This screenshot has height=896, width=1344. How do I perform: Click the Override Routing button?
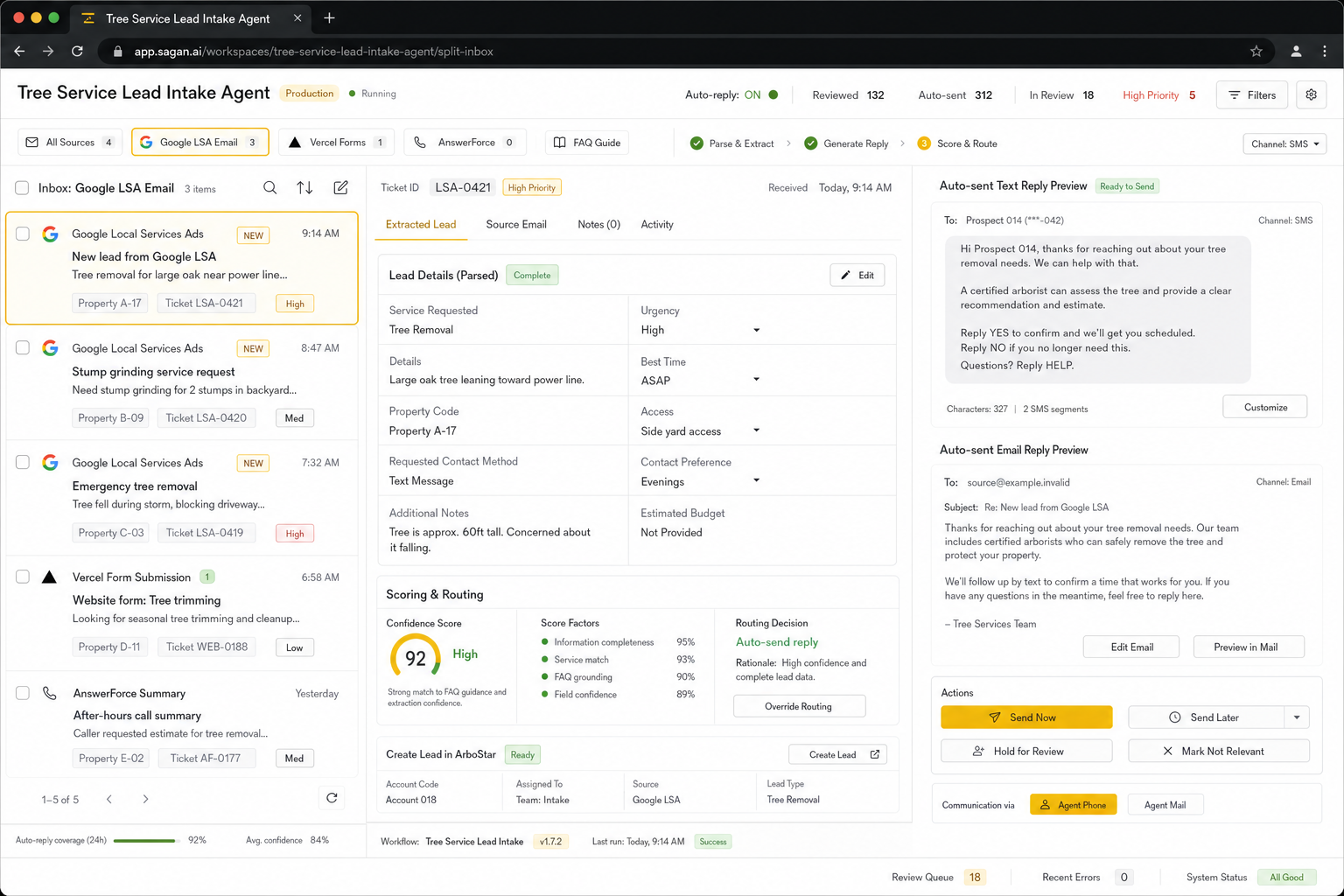(799, 706)
